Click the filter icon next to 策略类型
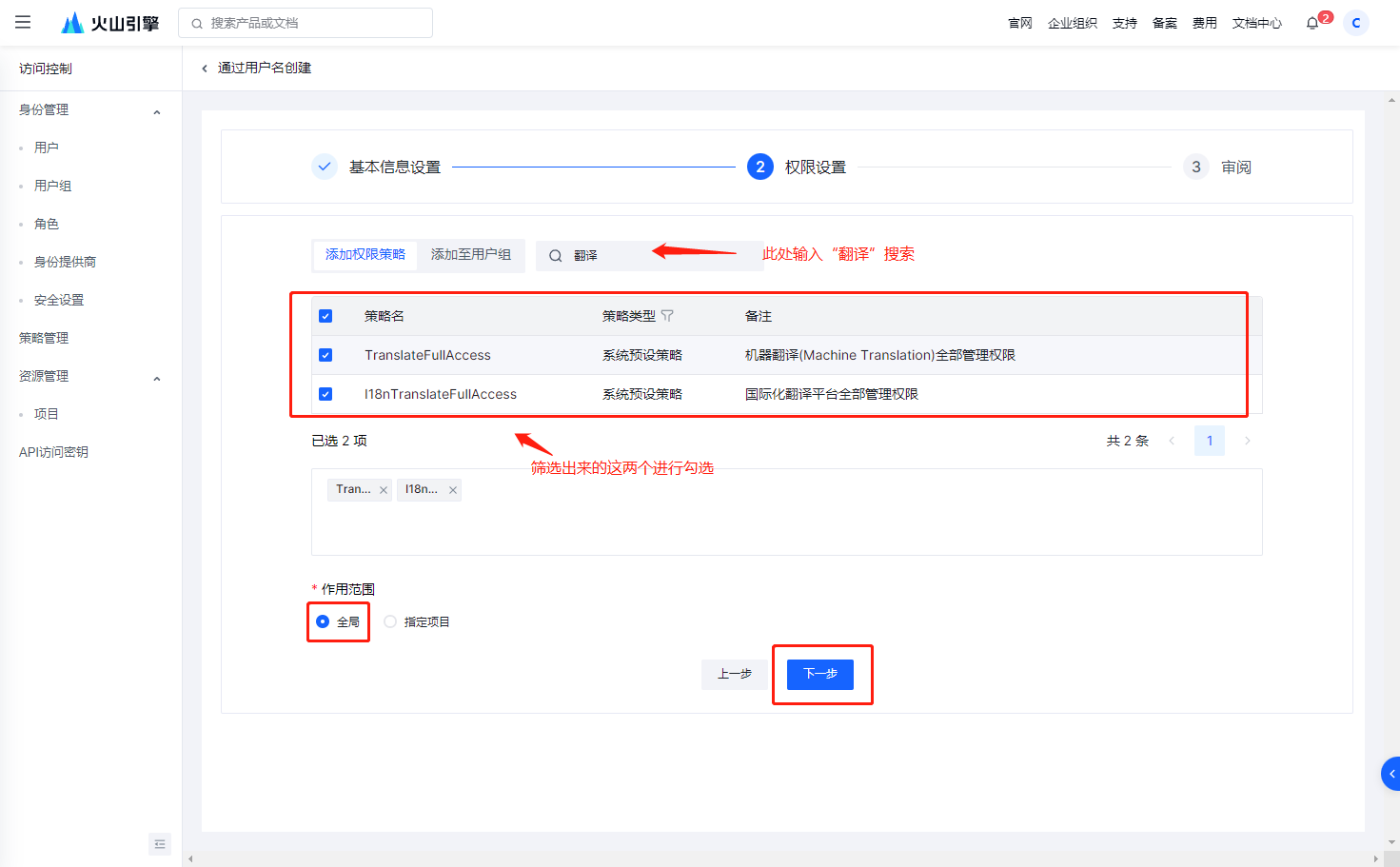The width and height of the screenshot is (1400, 867). click(x=667, y=316)
